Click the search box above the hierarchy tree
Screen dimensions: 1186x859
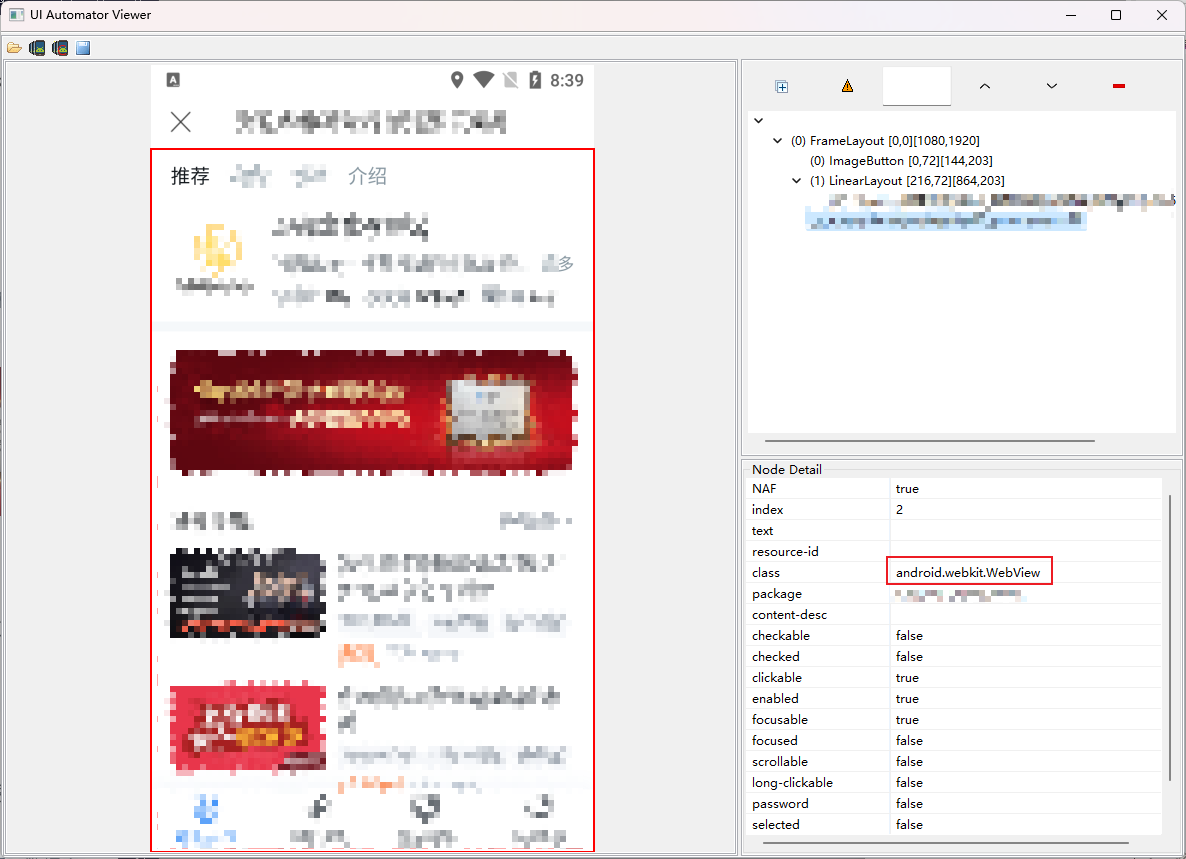click(917, 86)
